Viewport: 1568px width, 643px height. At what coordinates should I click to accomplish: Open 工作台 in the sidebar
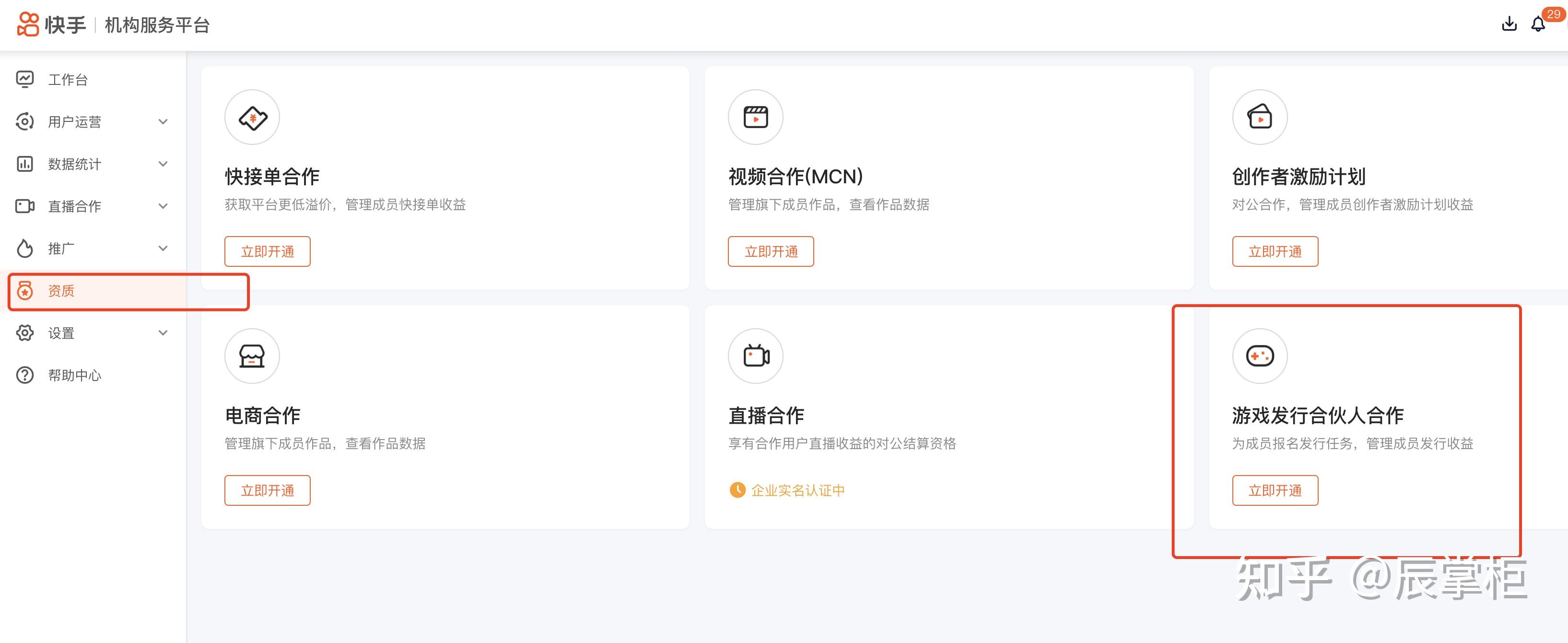(x=68, y=80)
